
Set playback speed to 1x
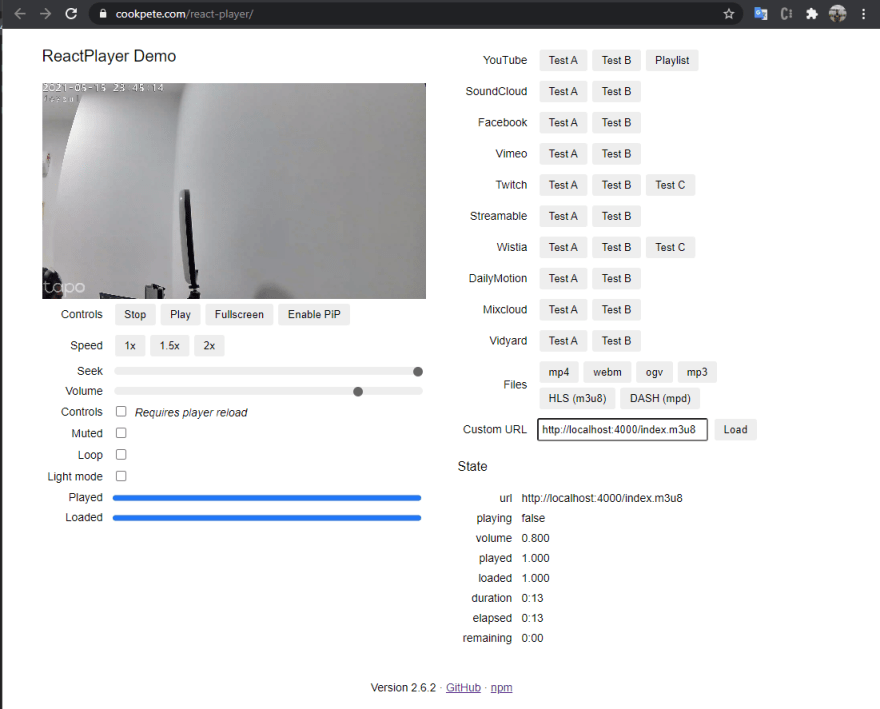(x=130, y=346)
